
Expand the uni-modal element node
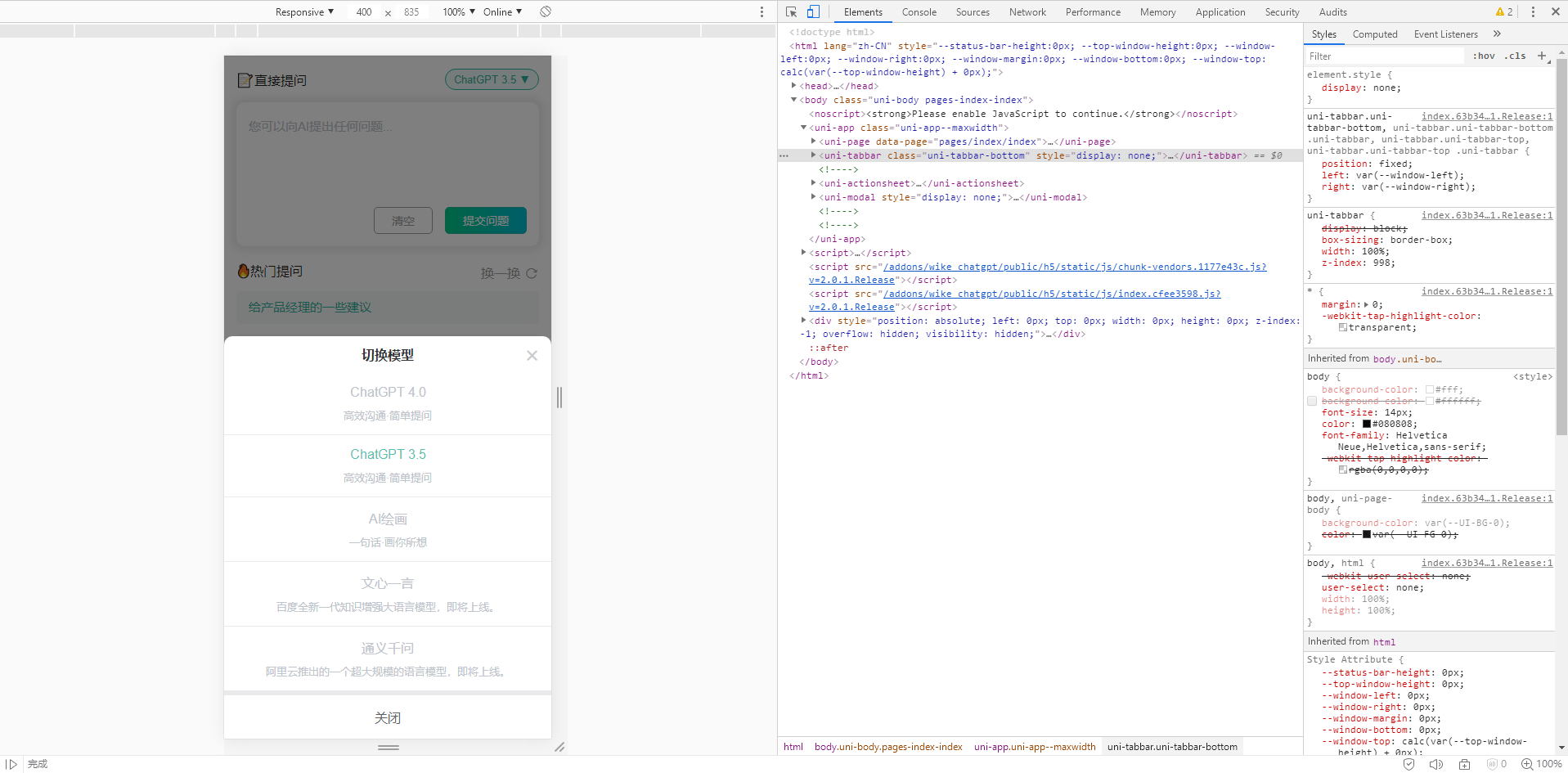pos(813,197)
